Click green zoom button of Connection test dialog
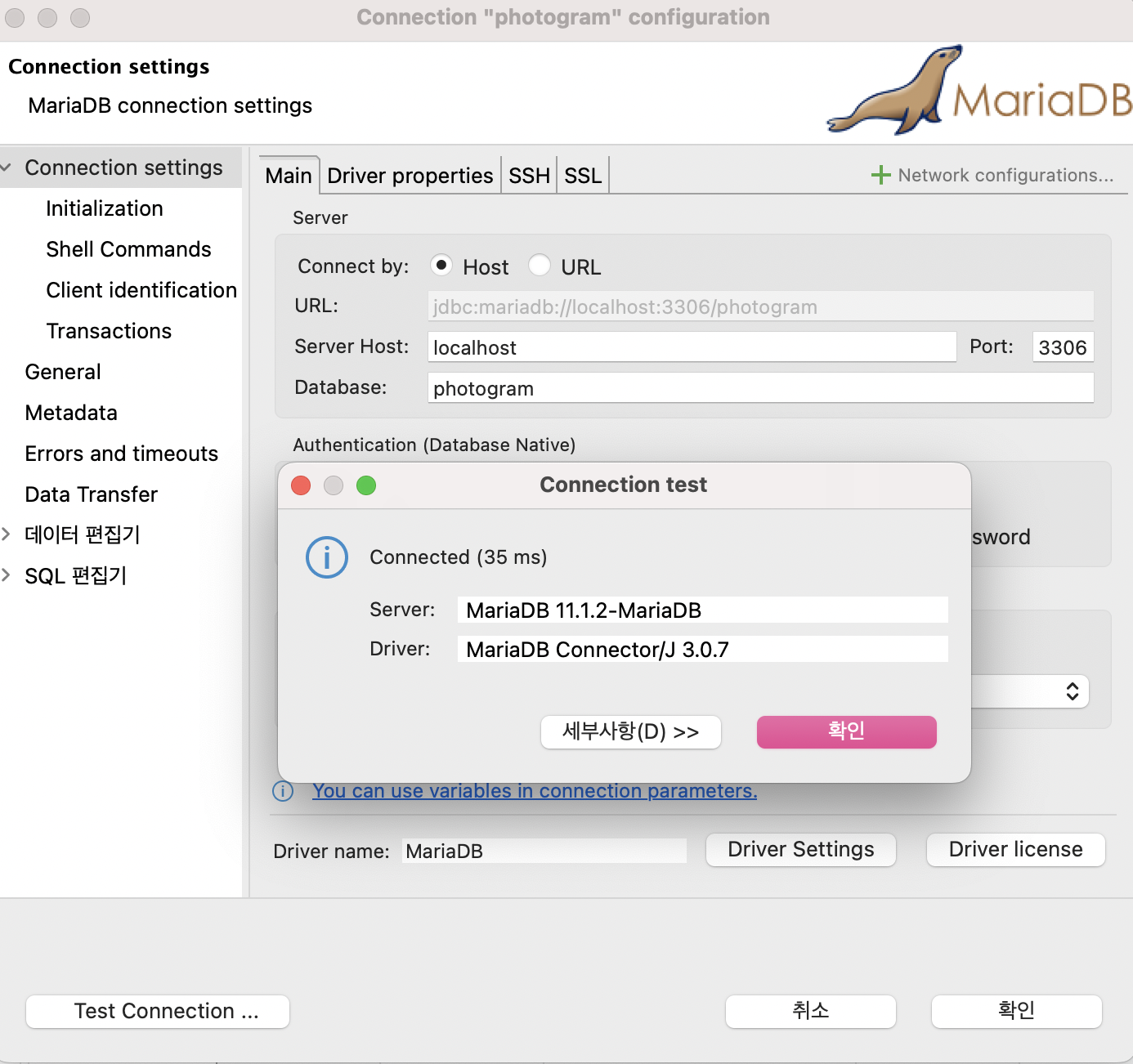 click(x=366, y=485)
